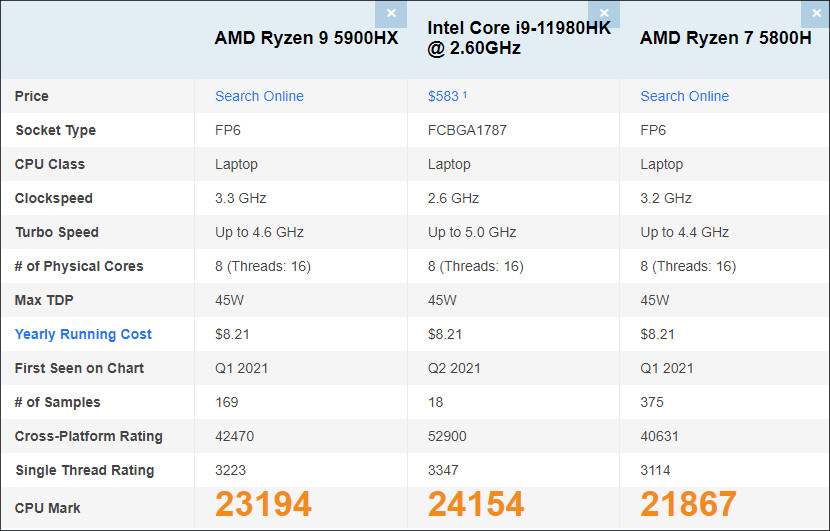Click the Cross-Platform Rating label
The image size is (830, 531).
[x=88, y=436]
